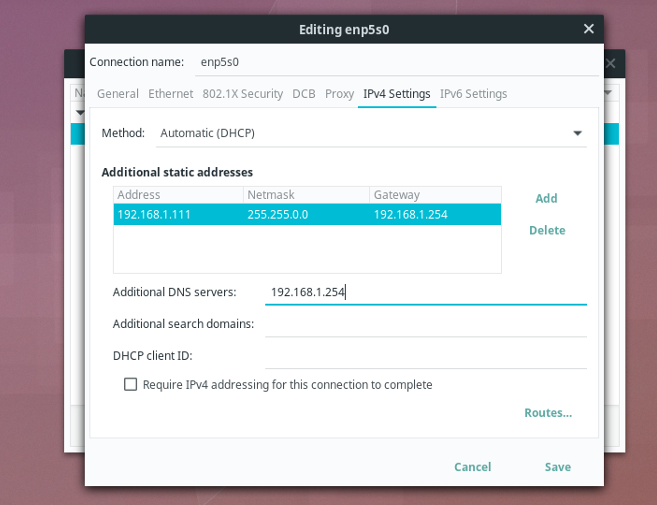
Task: Close the Editing enp5s0 dialog
Action: coord(588,29)
